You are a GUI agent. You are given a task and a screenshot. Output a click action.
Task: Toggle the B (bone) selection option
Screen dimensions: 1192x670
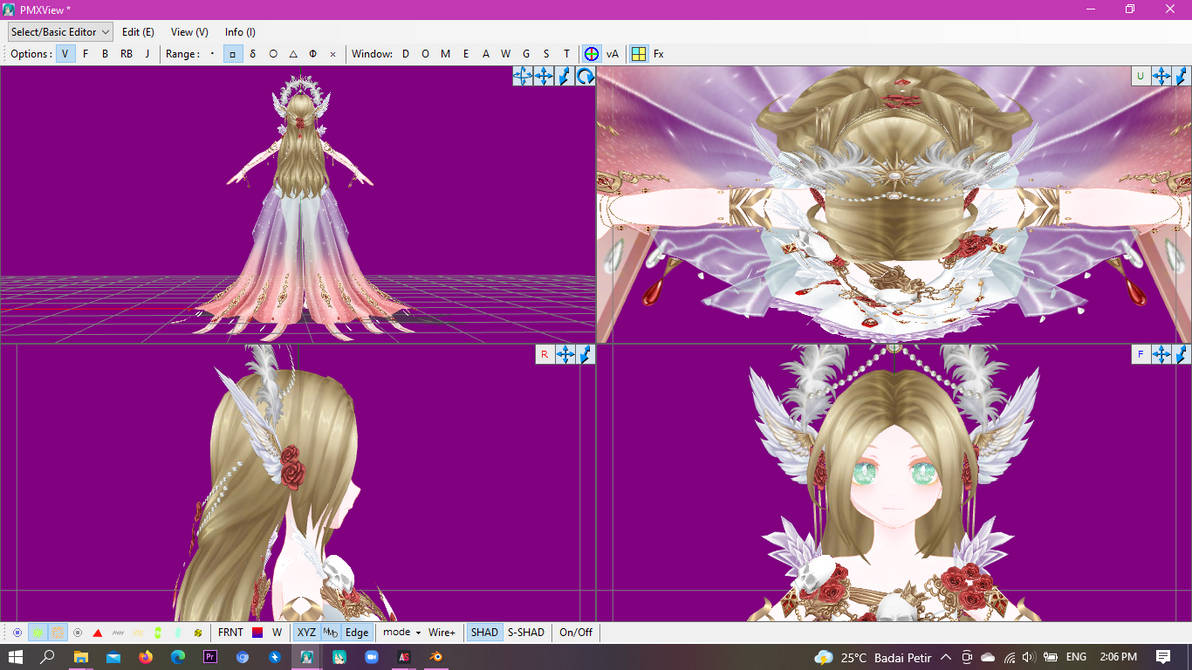[x=105, y=54]
